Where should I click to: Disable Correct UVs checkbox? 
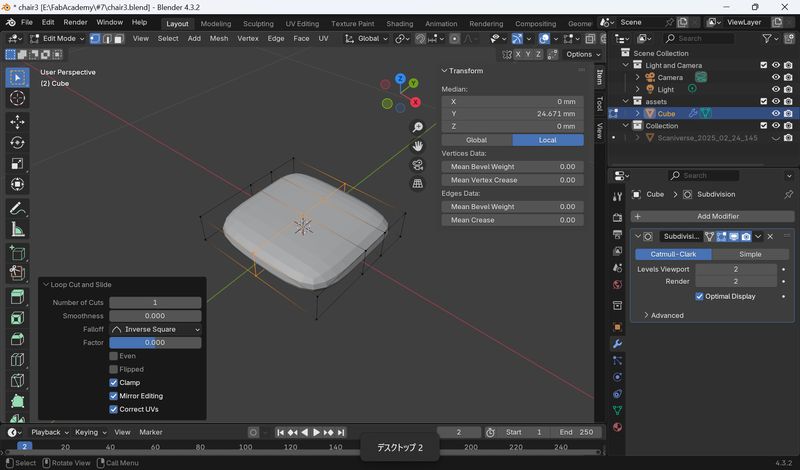click(x=114, y=409)
